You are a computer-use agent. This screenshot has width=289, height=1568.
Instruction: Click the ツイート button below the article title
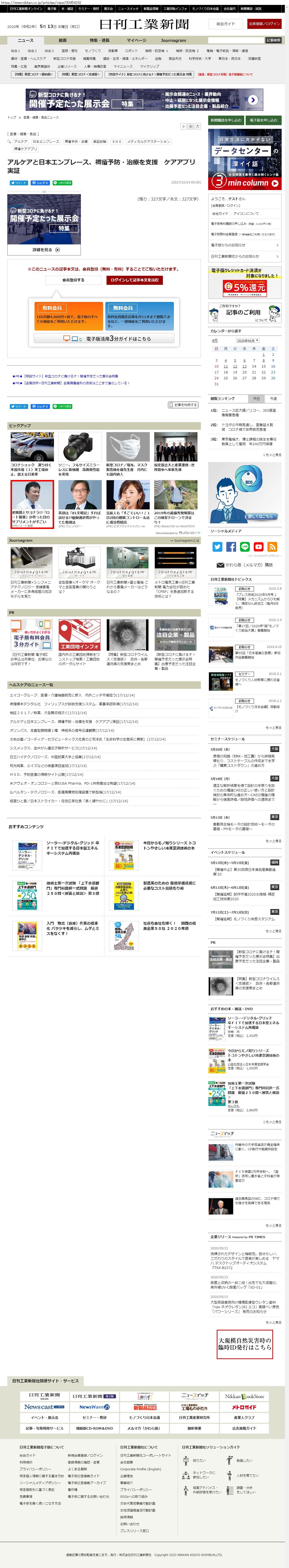pos(18,183)
